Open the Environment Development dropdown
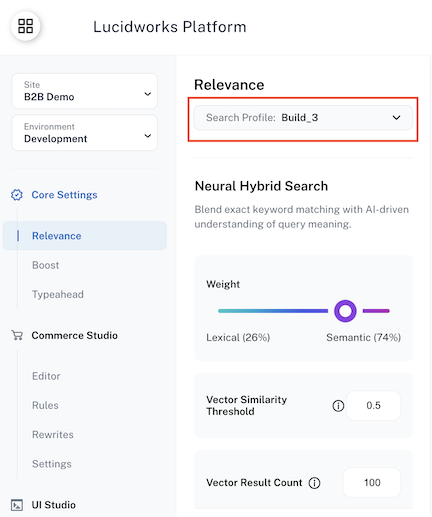 [84, 133]
